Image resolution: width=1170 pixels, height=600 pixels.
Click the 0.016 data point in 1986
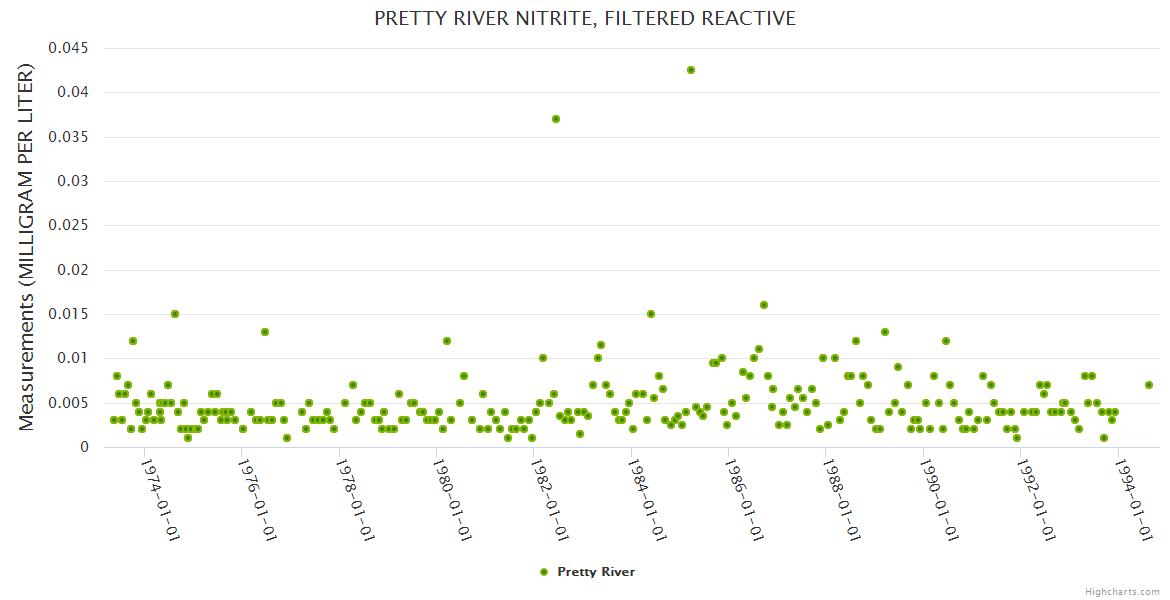pos(764,305)
